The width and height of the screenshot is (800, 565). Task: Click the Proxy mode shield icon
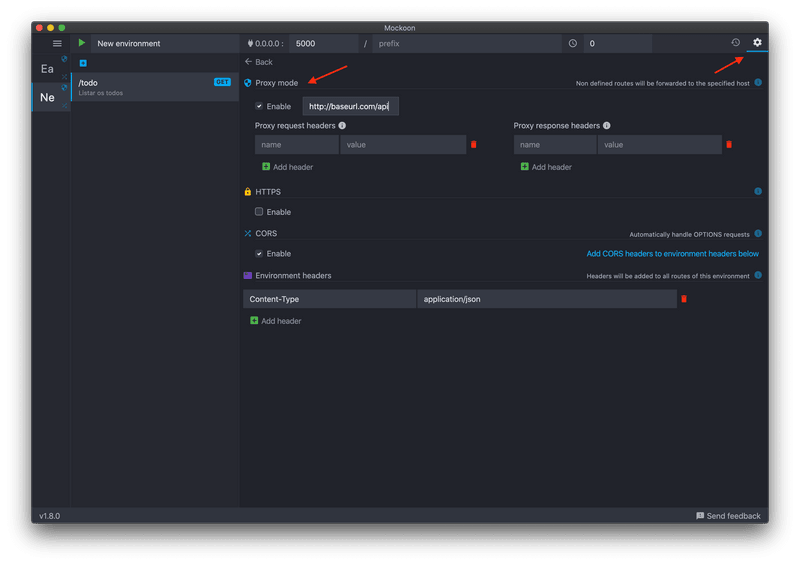tap(247, 83)
